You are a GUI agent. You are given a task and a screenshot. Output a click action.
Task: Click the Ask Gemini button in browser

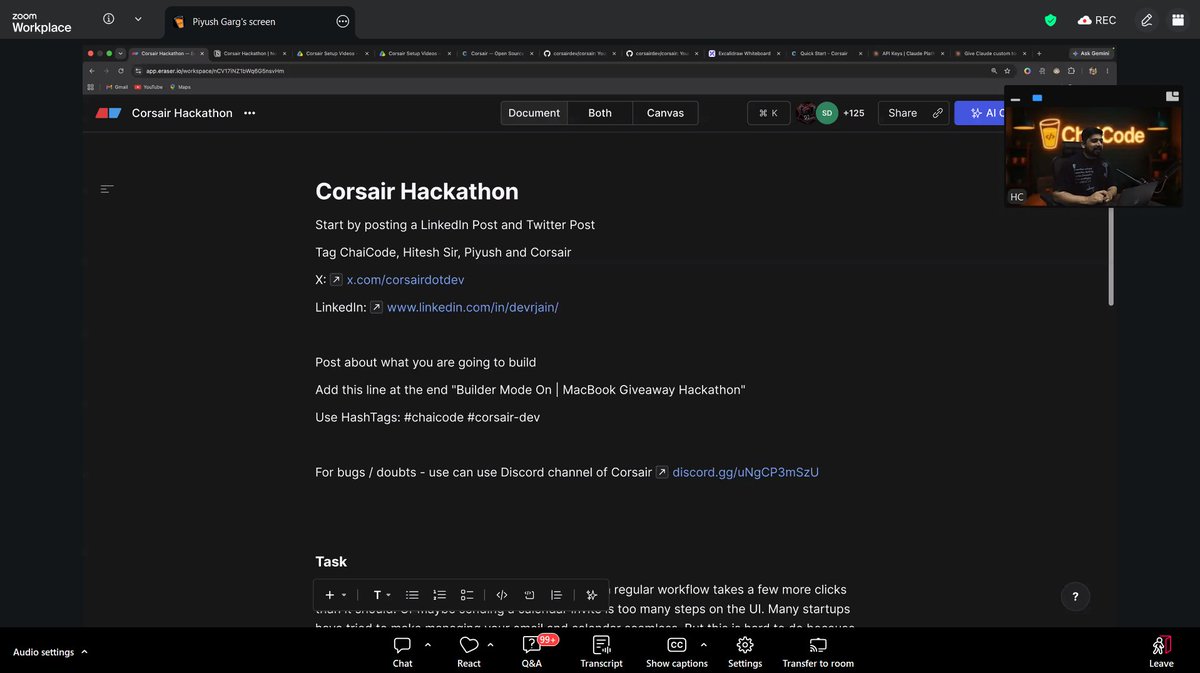point(1091,53)
